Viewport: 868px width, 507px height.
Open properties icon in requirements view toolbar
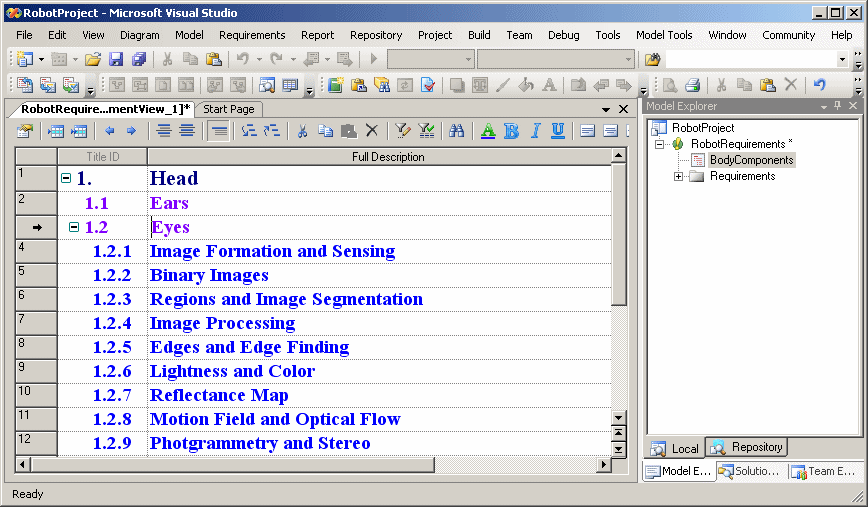tap(25, 131)
